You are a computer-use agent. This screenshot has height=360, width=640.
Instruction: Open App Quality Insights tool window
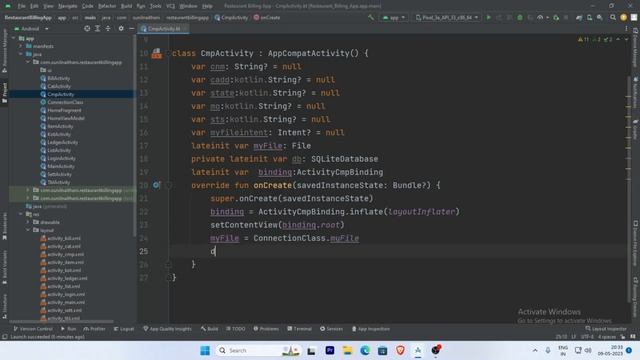coord(167,329)
